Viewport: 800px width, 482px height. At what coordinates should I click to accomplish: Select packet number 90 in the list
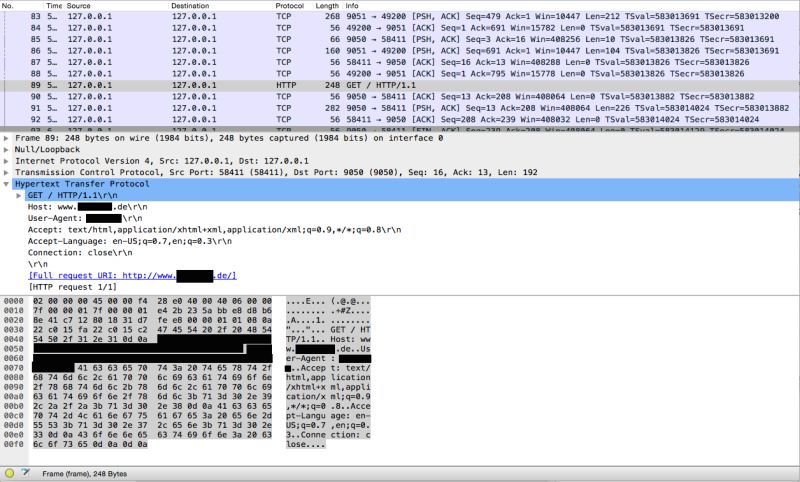(400, 96)
